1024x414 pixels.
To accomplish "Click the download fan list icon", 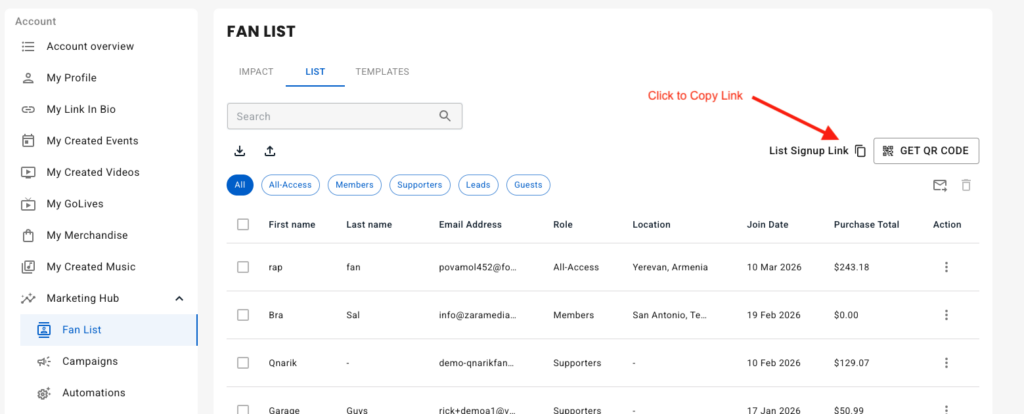I will point(240,151).
